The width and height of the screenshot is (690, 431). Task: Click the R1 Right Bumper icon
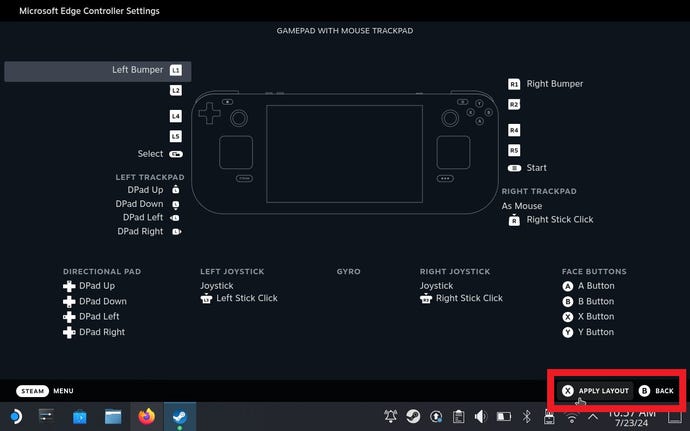point(514,85)
